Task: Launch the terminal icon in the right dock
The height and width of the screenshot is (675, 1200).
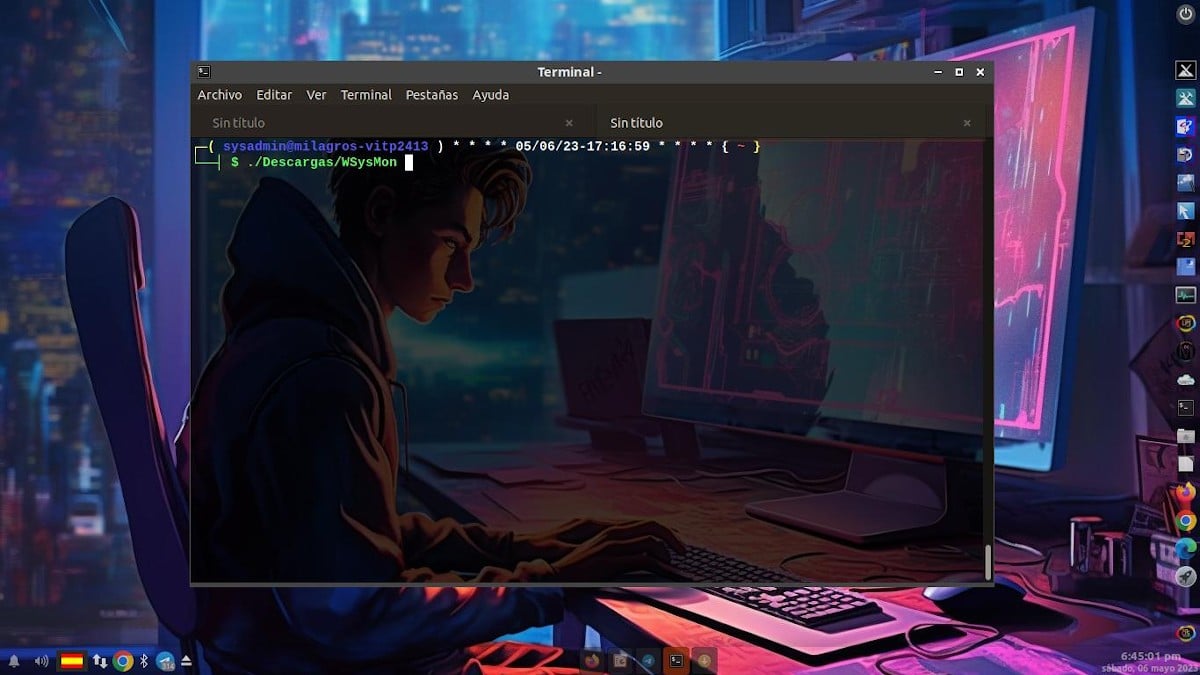Action: pyautogui.click(x=1185, y=408)
